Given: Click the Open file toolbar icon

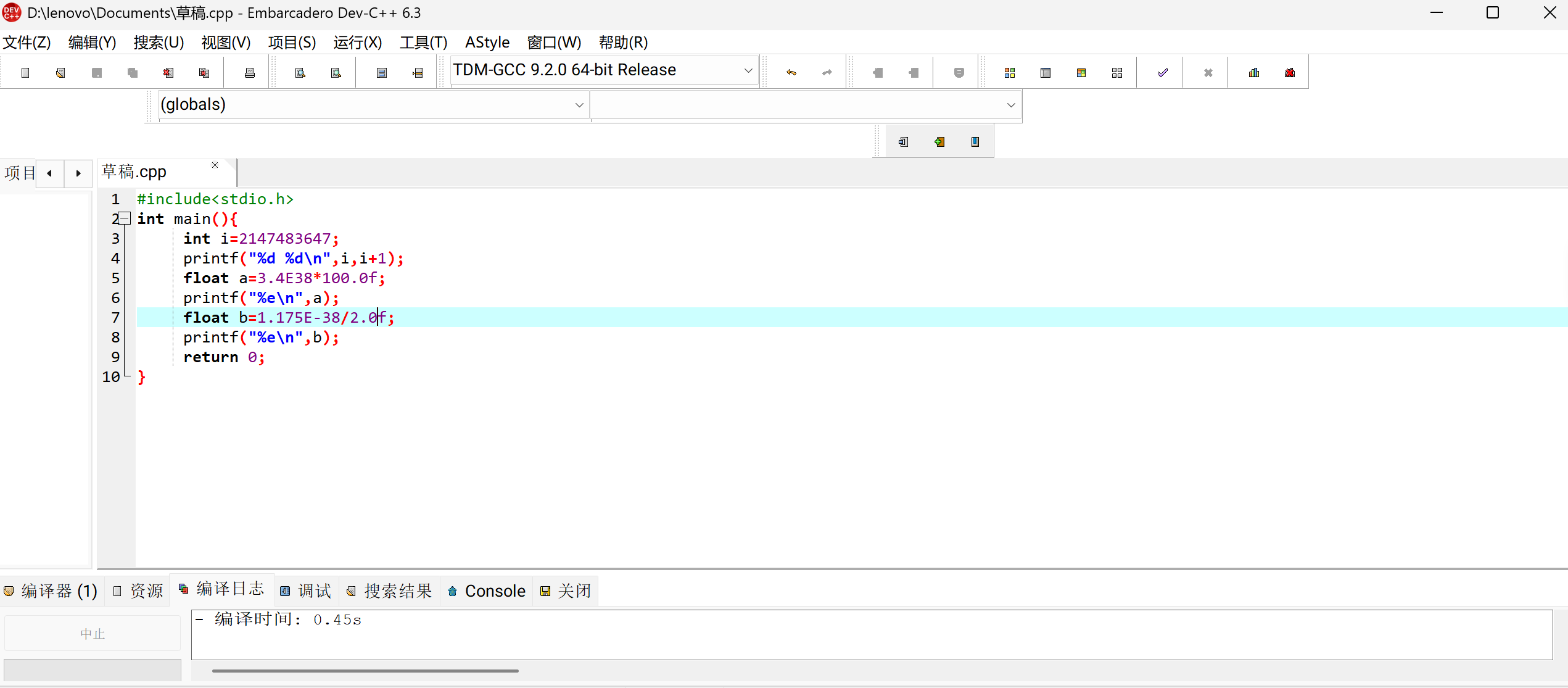Looking at the screenshot, I should point(60,73).
